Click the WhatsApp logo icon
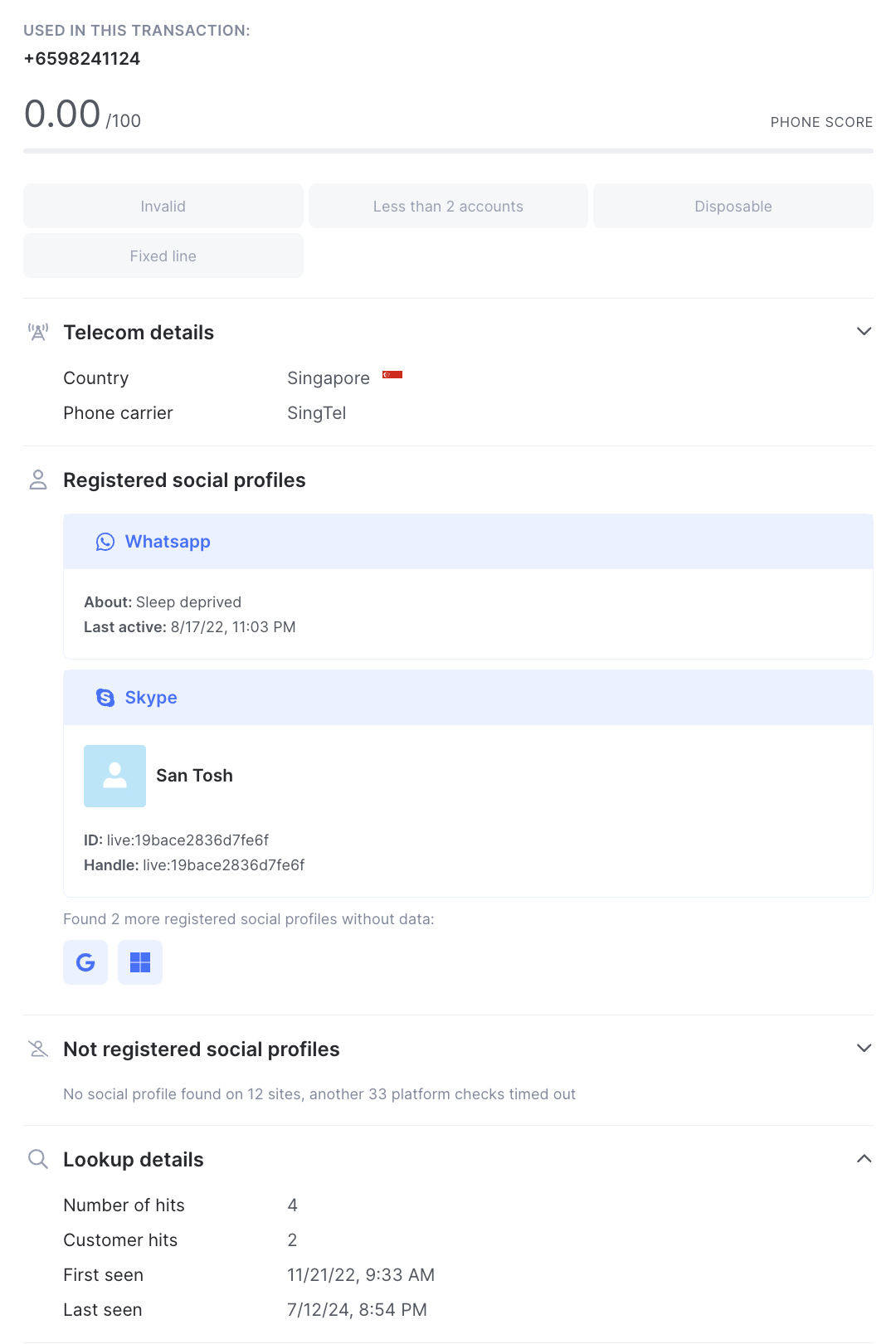The image size is (896, 1344). tap(105, 542)
